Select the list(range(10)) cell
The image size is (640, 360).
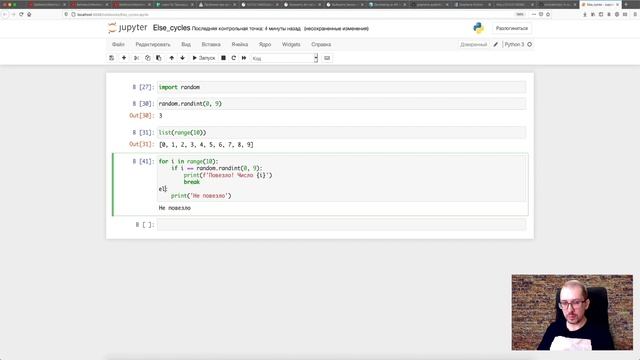click(x=342, y=132)
